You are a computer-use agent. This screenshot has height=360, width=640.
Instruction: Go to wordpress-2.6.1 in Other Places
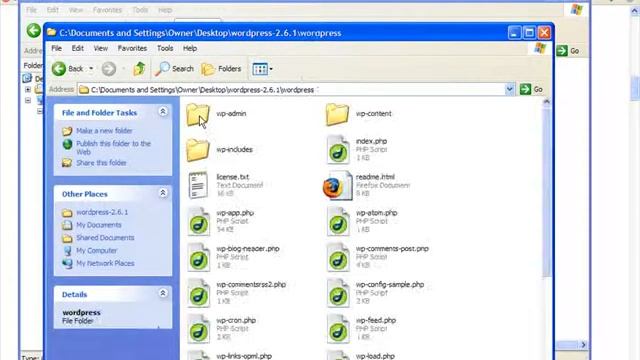pos(102,212)
